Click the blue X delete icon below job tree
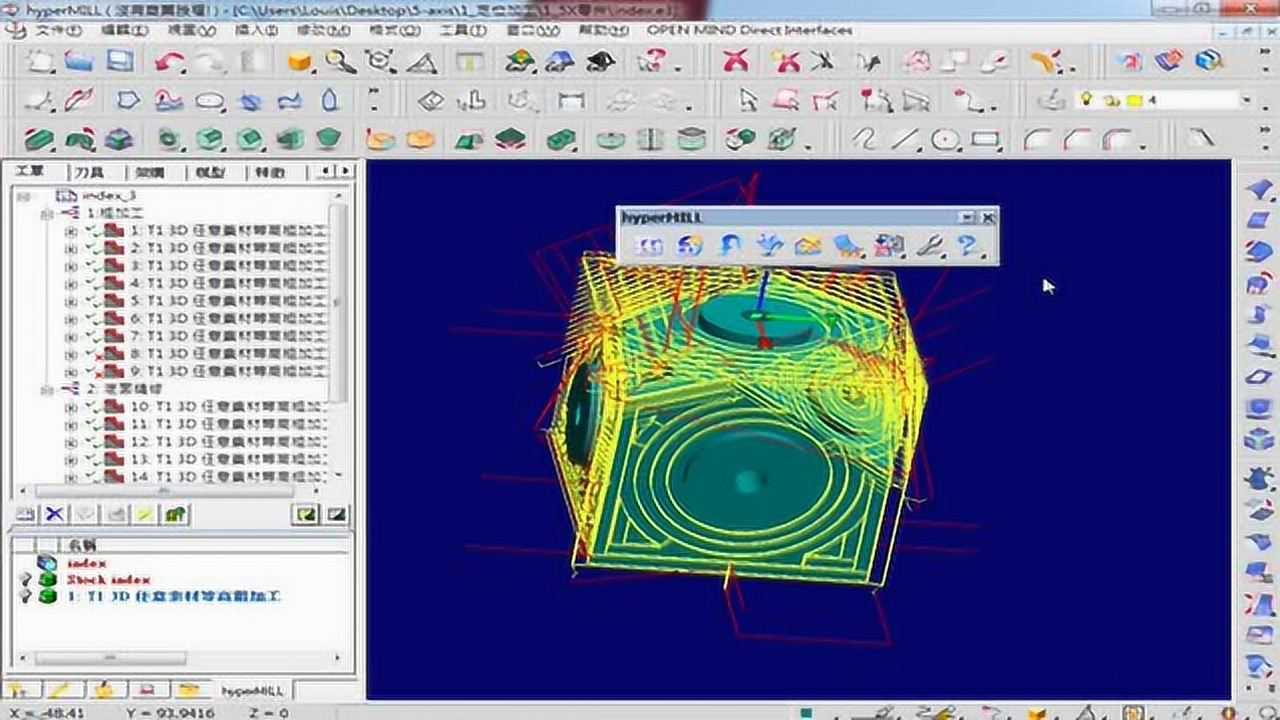Viewport: 1280px width, 720px height. (x=55, y=514)
